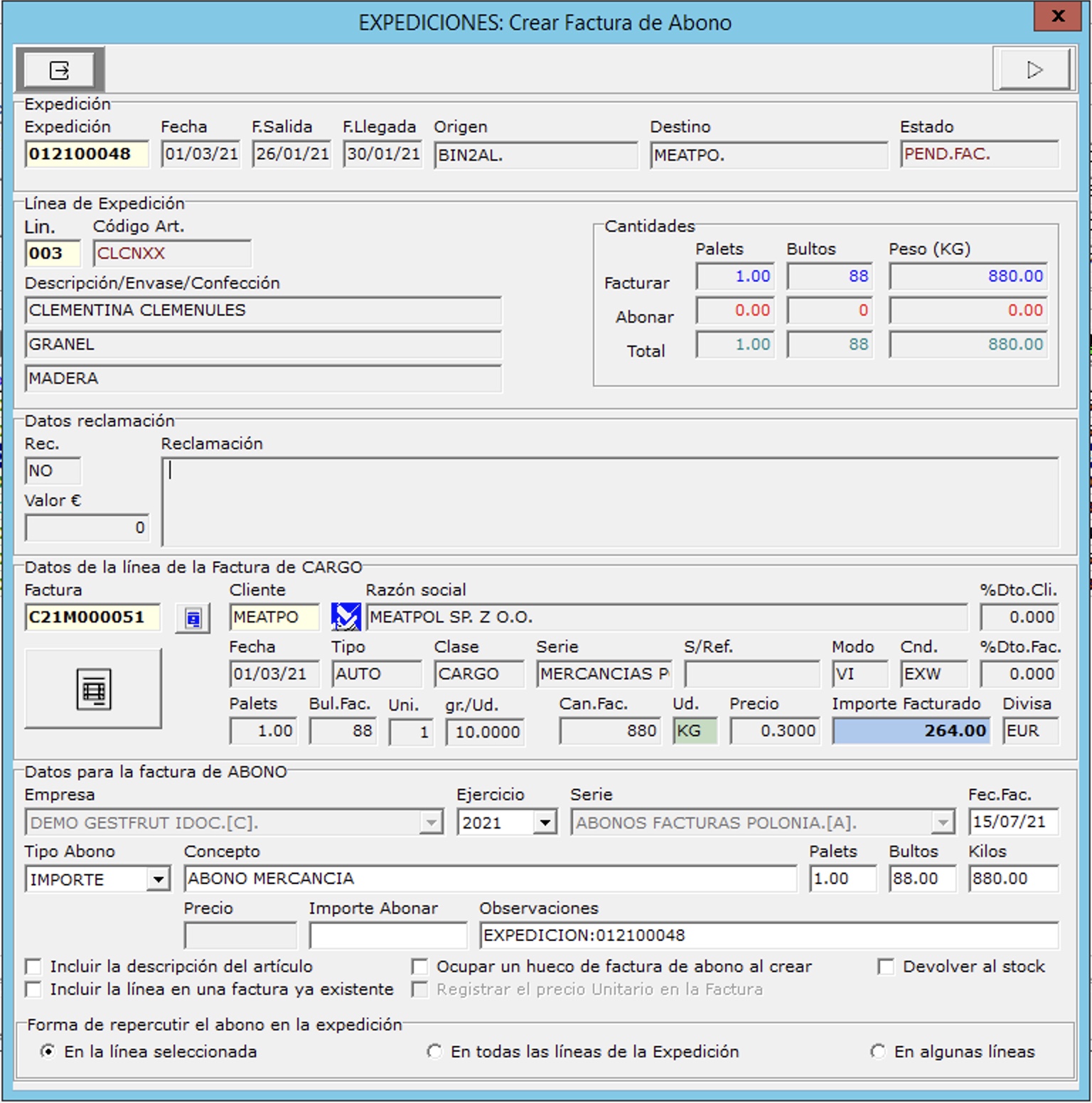This screenshot has width=1092, height=1103.
Task: Open the Tipo Abono IMPORTE dropdown
Action: point(159,880)
